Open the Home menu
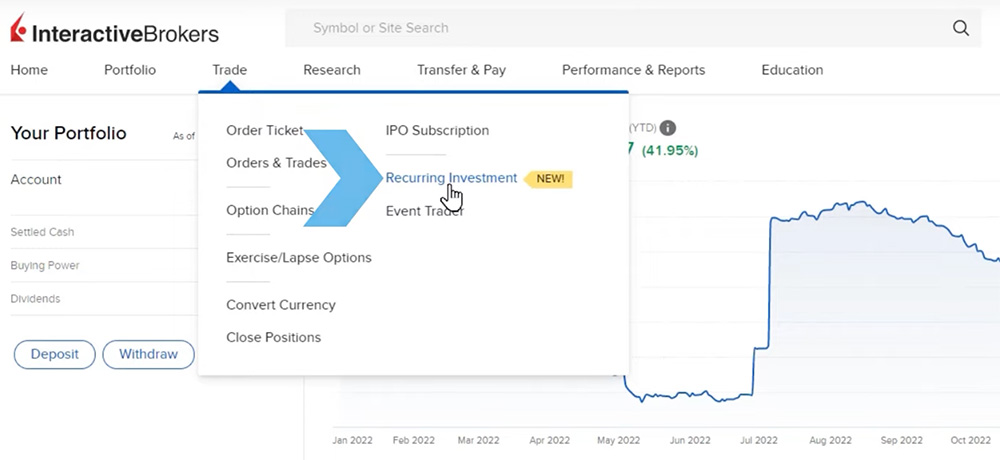The width and height of the screenshot is (1000, 460). pos(29,70)
